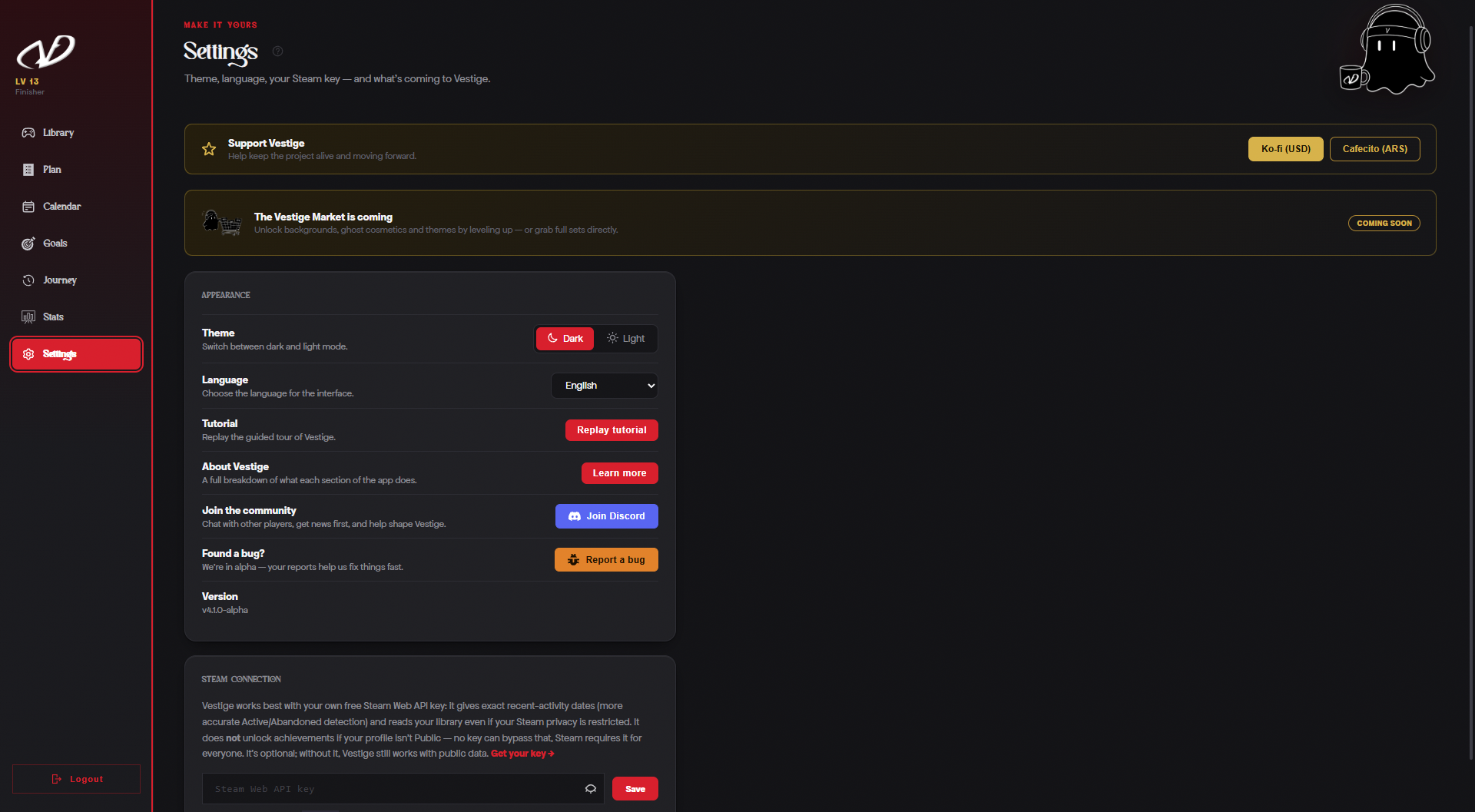Click the Stats chart icon
The image size is (1475, 812).
tap(28, 317)
